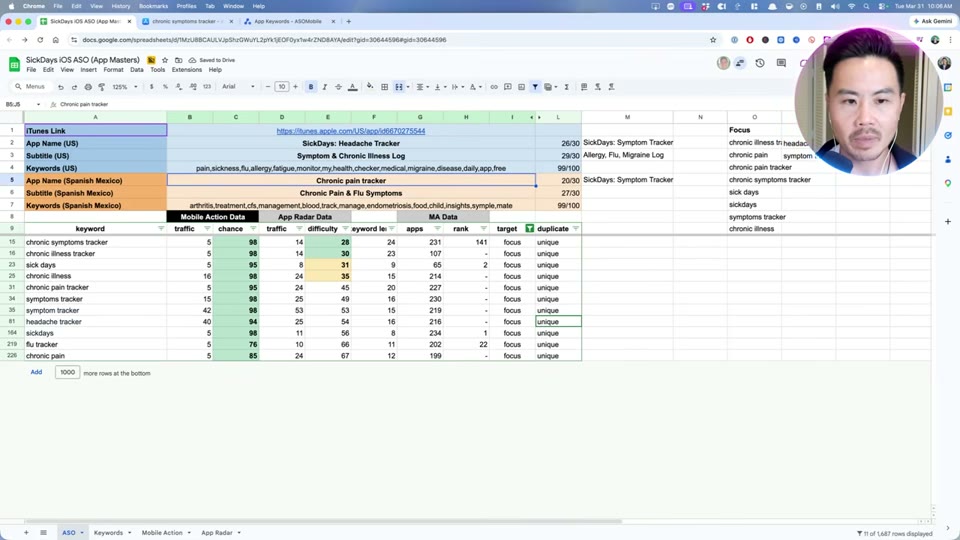The height and width of the screenshot is (540, 960).
Task: Insert a comment from toolbar
Action: pyautogui.click(x=508, y=87)
